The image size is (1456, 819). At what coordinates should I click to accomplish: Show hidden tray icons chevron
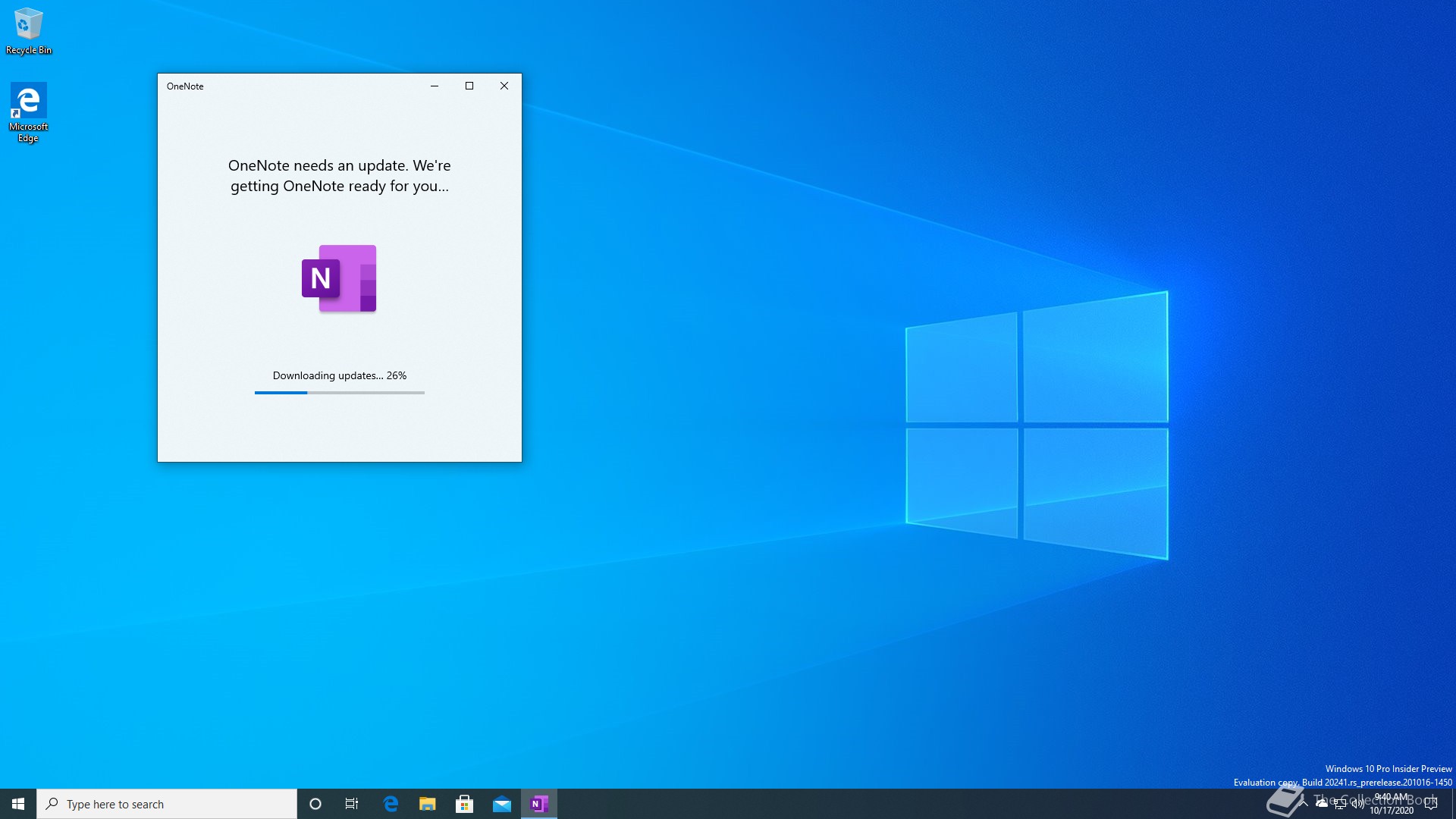click(x=1304, y=804)
